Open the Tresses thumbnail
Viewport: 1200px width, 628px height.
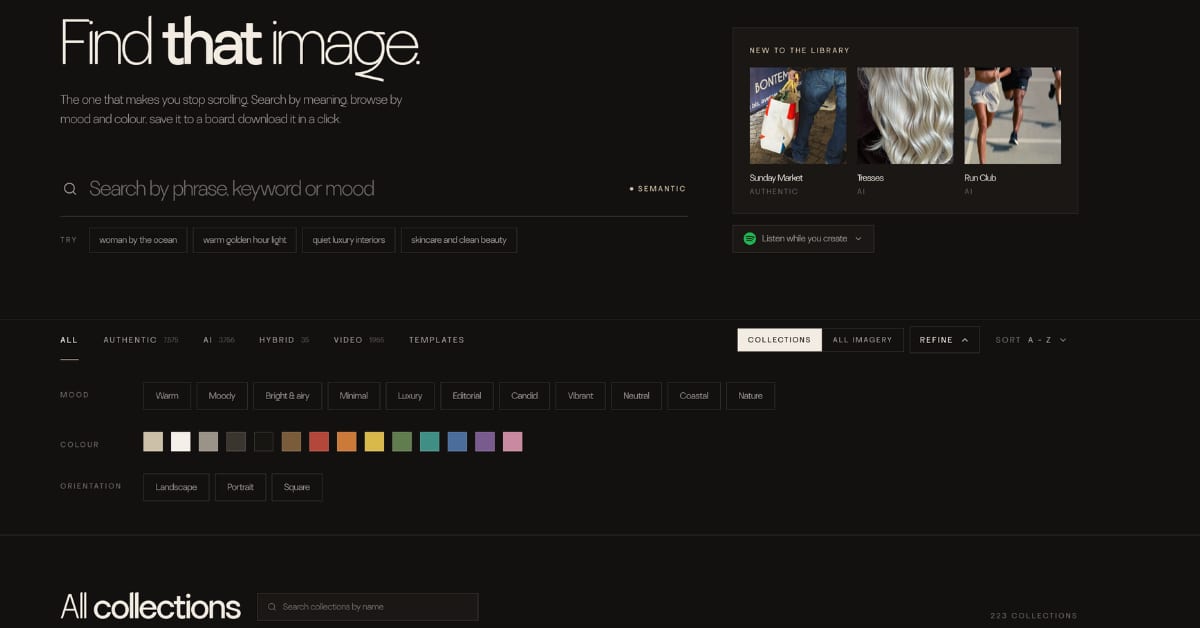coord(905,116)
